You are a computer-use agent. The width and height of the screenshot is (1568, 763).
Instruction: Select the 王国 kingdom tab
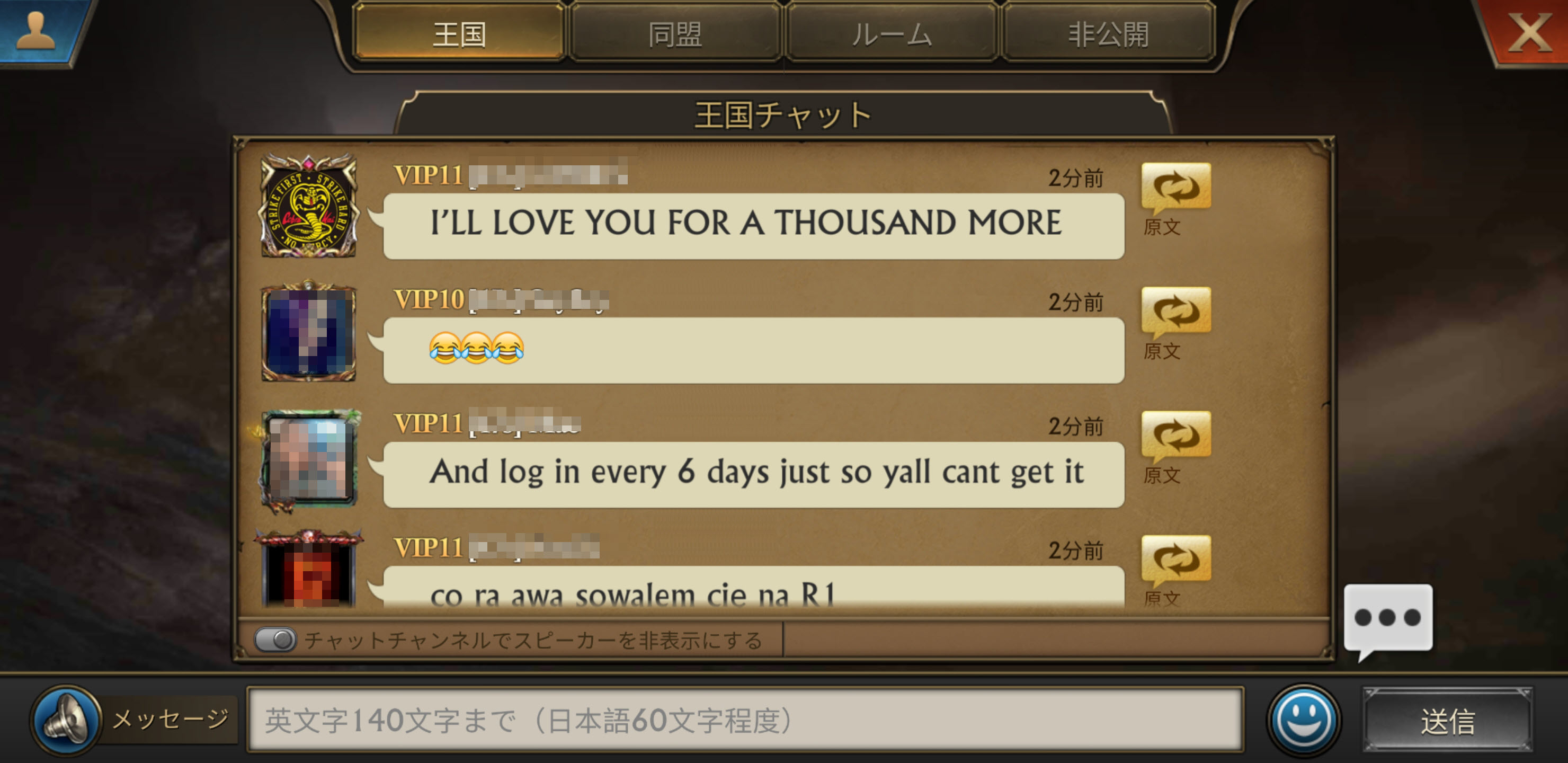click(460, 33)
